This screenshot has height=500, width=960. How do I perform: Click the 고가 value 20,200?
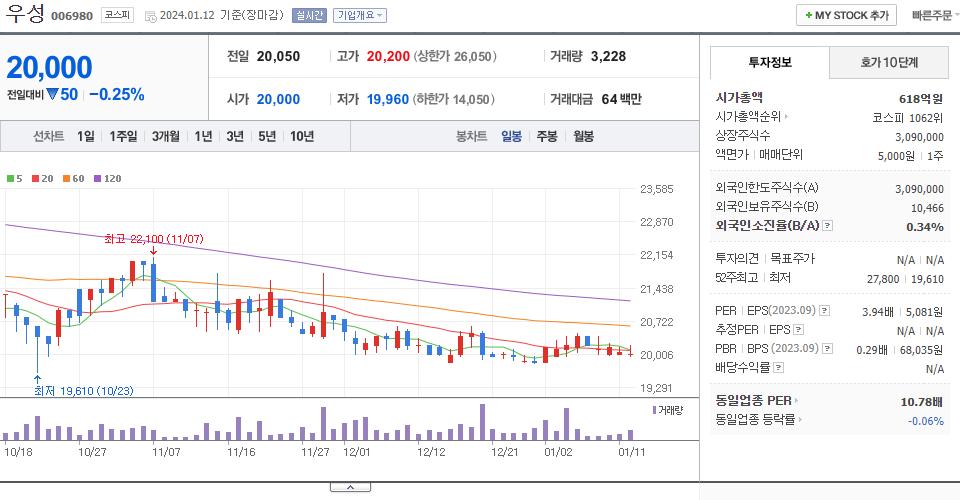tap(388, 56)
